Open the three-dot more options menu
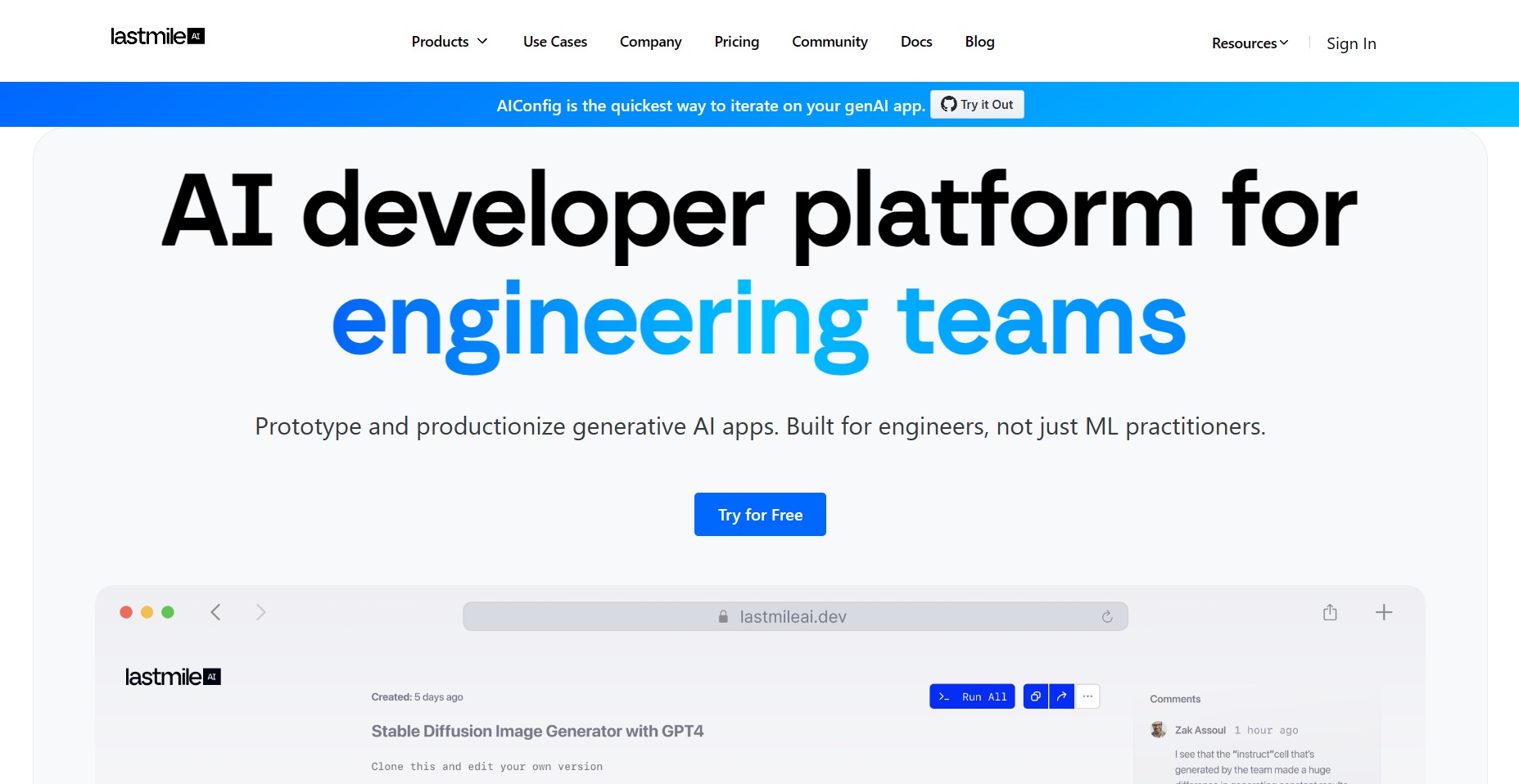This screenshot has width=1519, height=784. point(1087,696)
